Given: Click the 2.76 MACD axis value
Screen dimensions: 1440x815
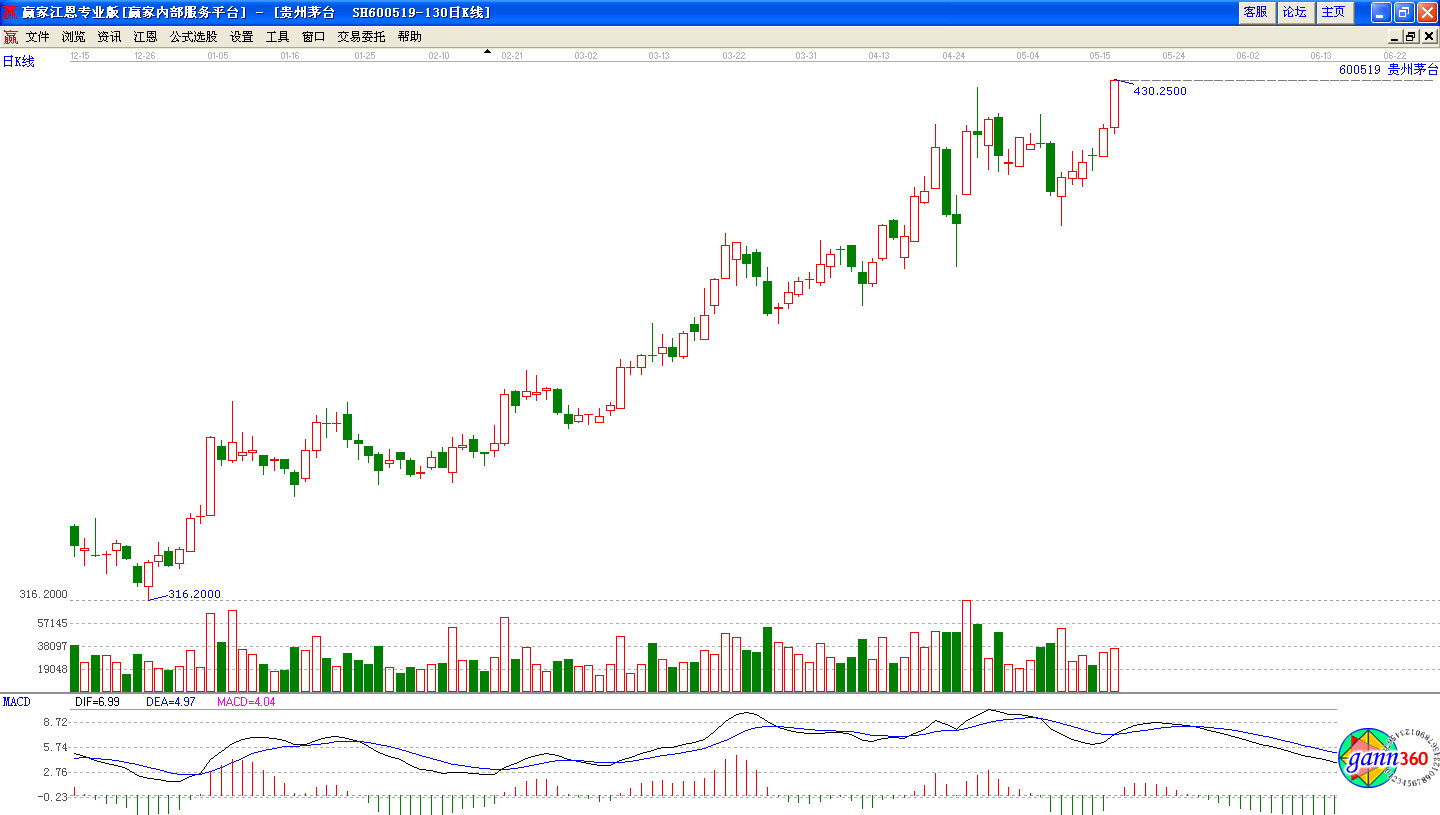Looking at the screenshot, I should (54, 772).
